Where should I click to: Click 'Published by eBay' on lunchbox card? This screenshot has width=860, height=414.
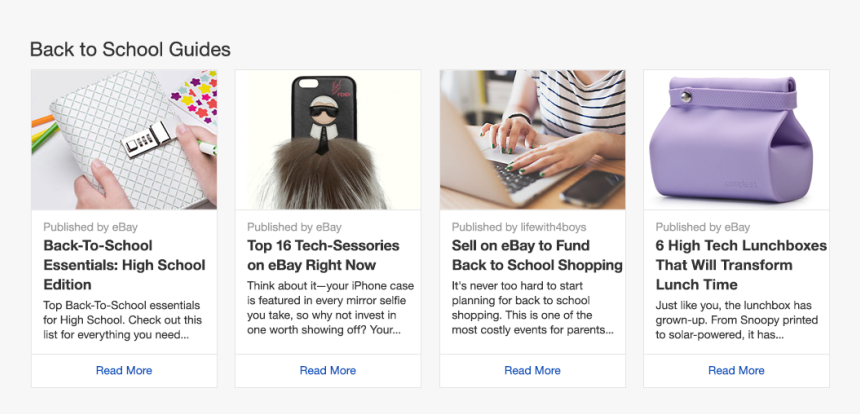pos(702,227)
